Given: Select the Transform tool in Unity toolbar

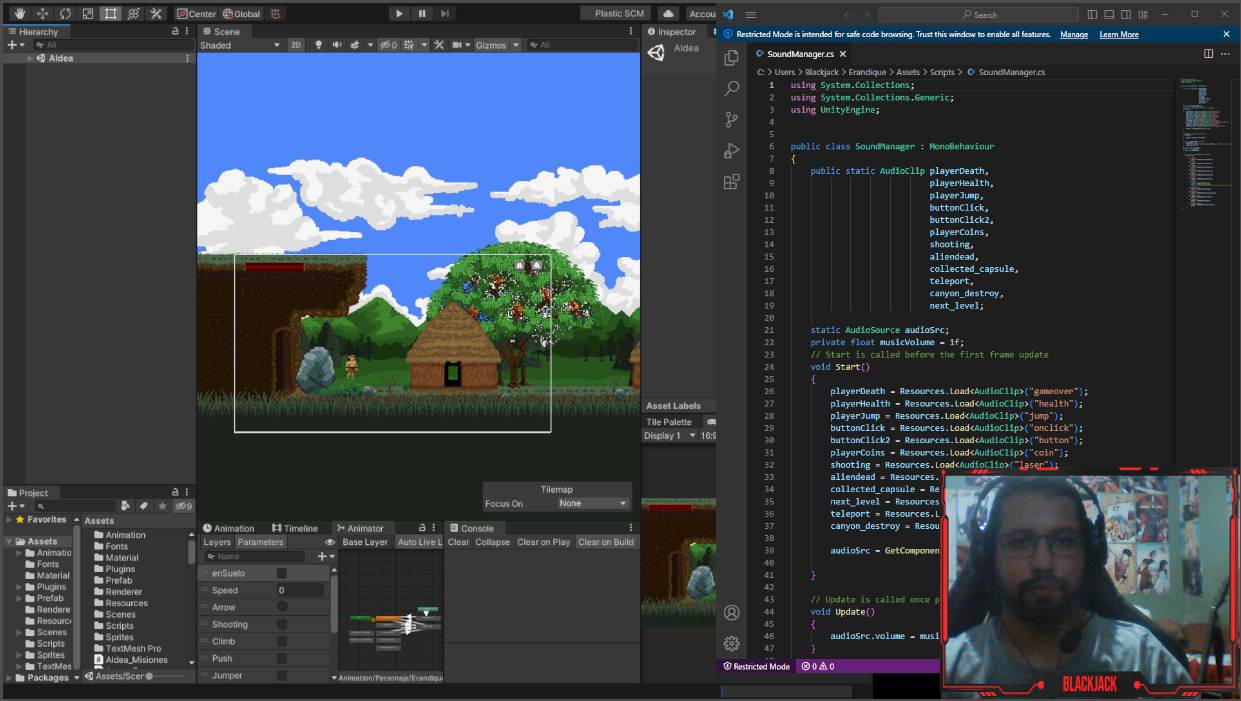Looking at the screenshot, I should tap(134, 14).
